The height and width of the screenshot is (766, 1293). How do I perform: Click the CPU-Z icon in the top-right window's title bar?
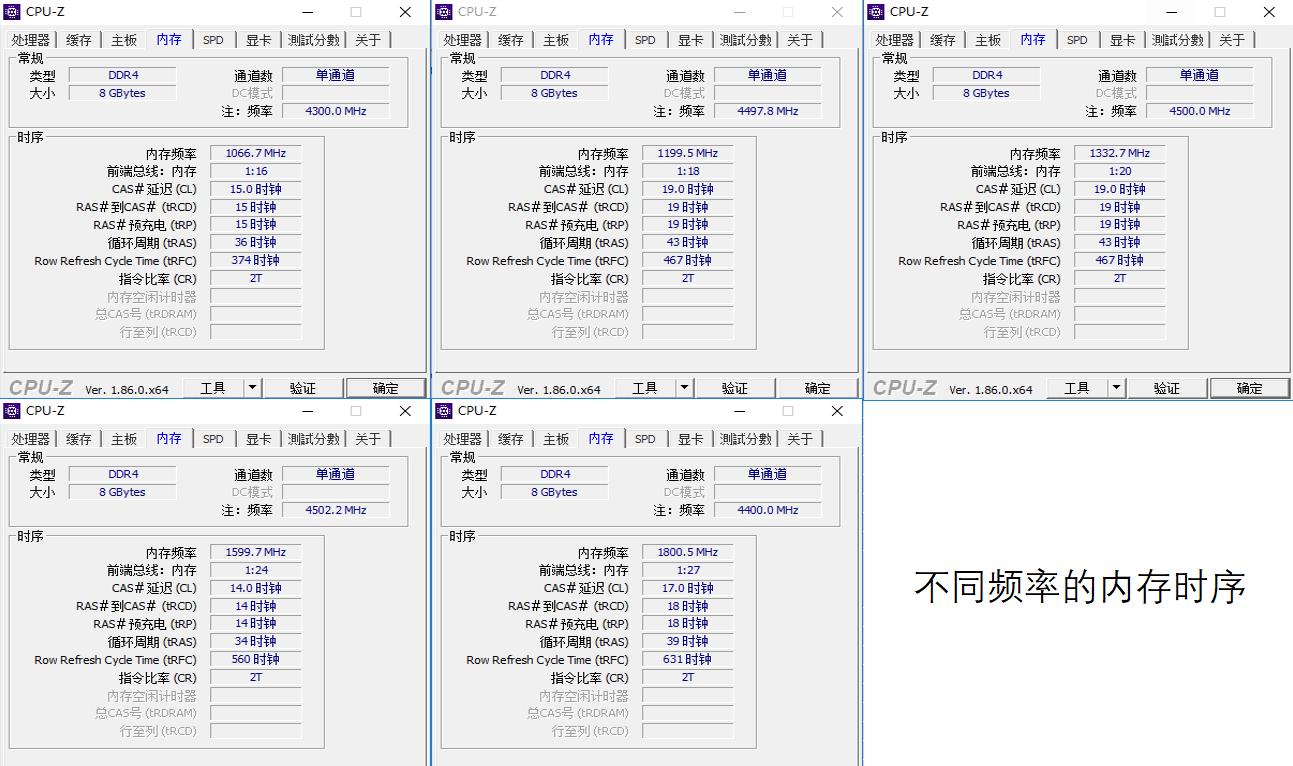tap(875, 11)
